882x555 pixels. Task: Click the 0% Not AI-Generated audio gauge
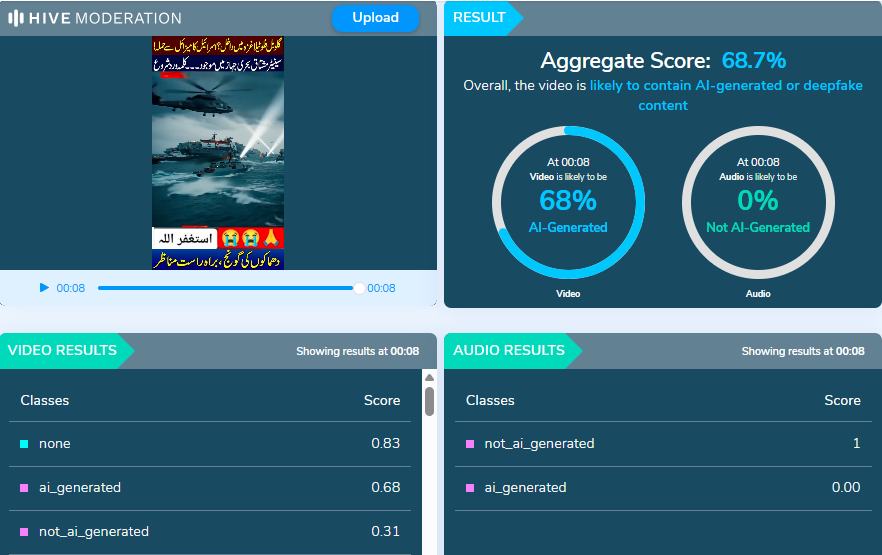pyautogui.click(x=758, y=201)
